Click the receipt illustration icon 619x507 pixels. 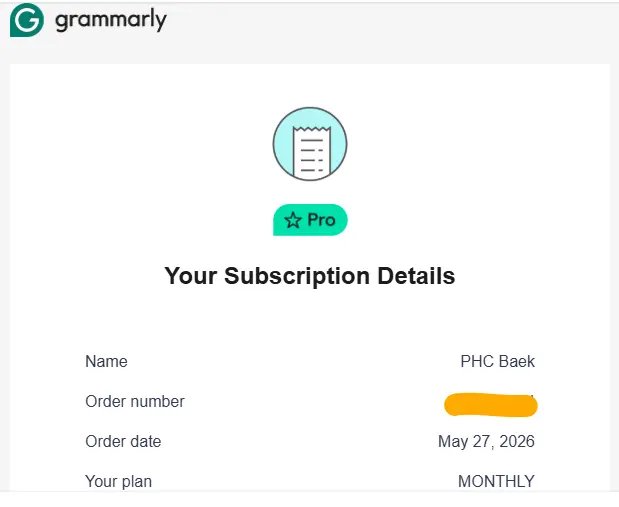coord(311,152)
